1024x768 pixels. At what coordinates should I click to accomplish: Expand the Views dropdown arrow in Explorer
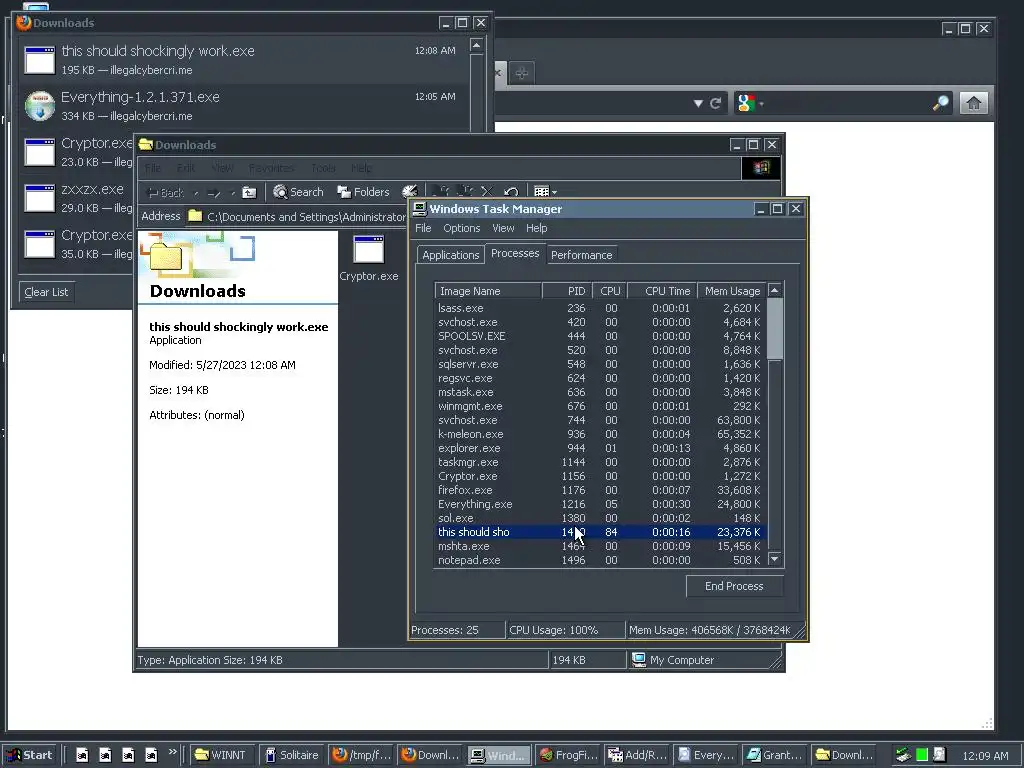click(554, 193)
